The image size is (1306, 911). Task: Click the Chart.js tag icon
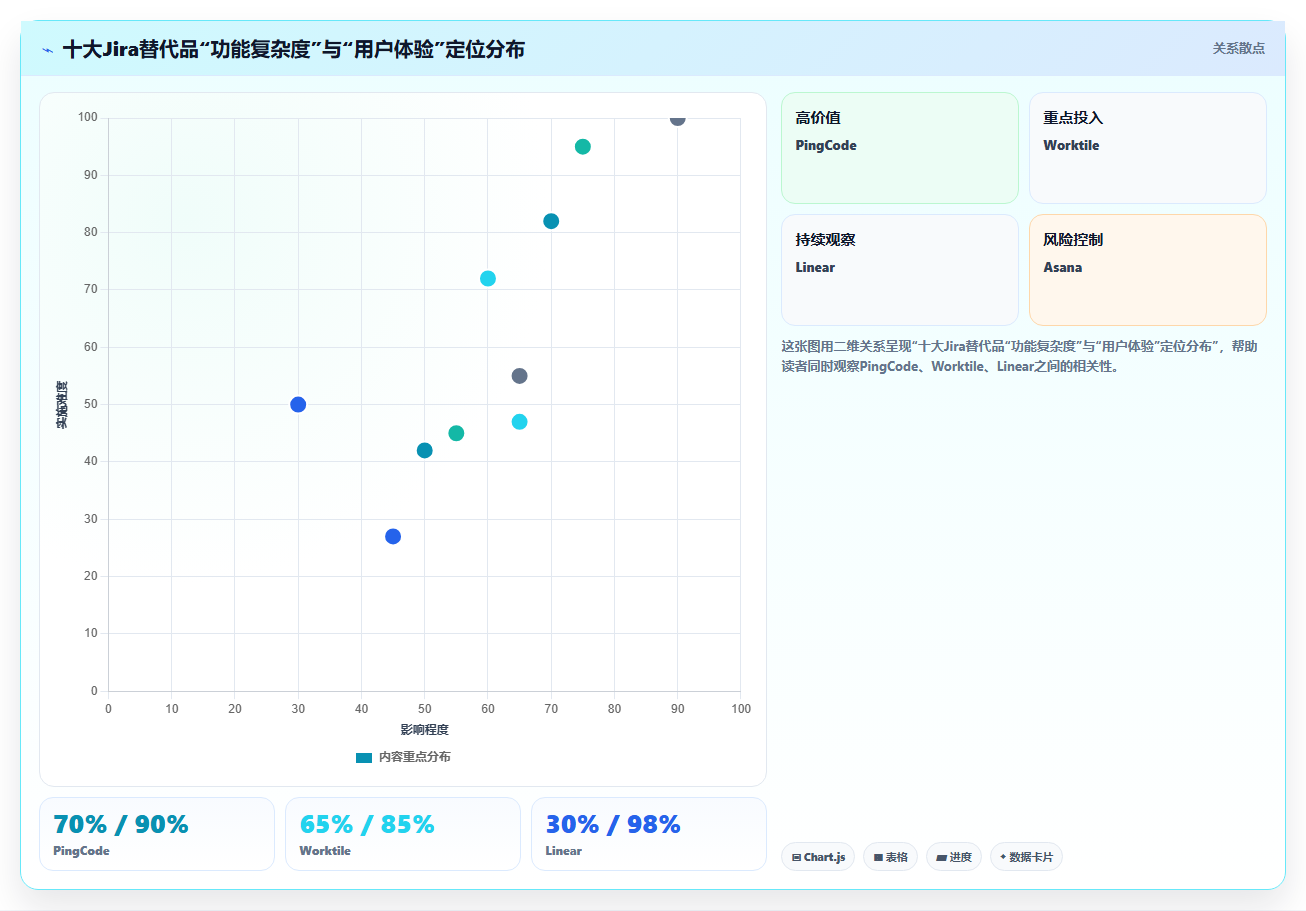coord(796,857)
